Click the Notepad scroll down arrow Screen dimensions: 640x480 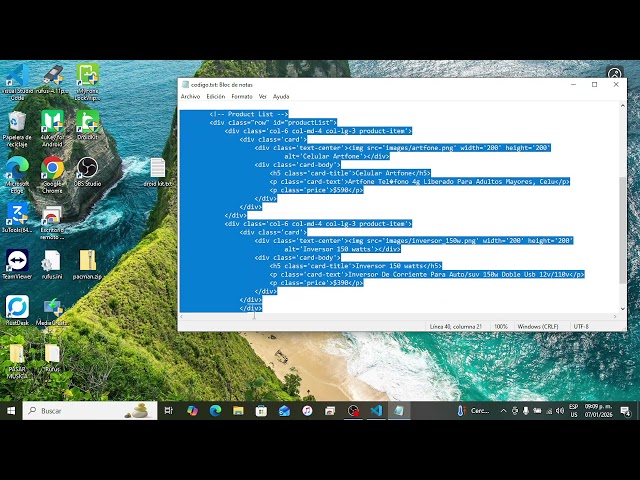point(622,309)
